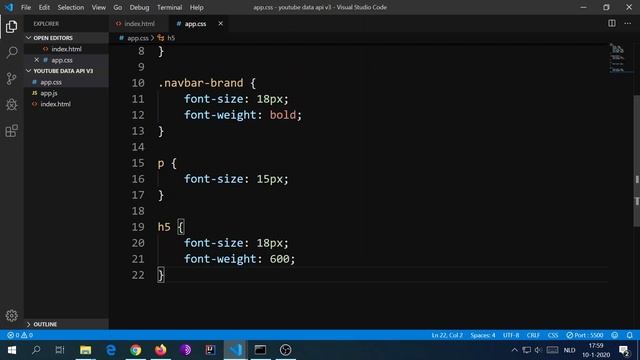Open Windows taskbar search
The height and width of the screenshot is (360, 640).
click(36, 350)
